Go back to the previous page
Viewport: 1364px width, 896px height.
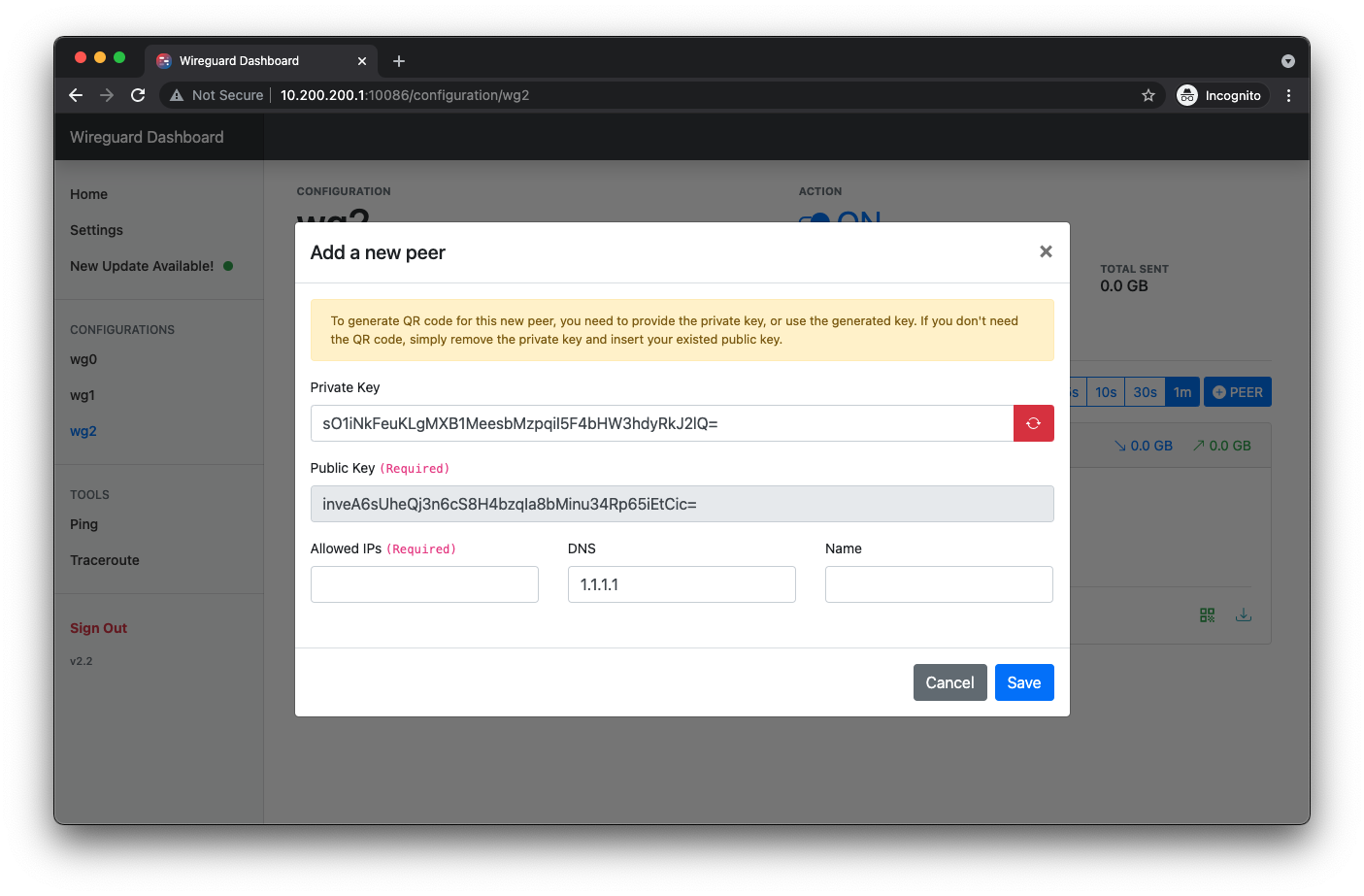[76, 95]
